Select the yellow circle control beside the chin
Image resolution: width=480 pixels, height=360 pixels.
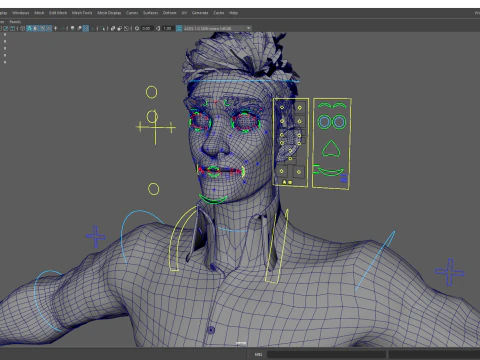coord(154,189)
